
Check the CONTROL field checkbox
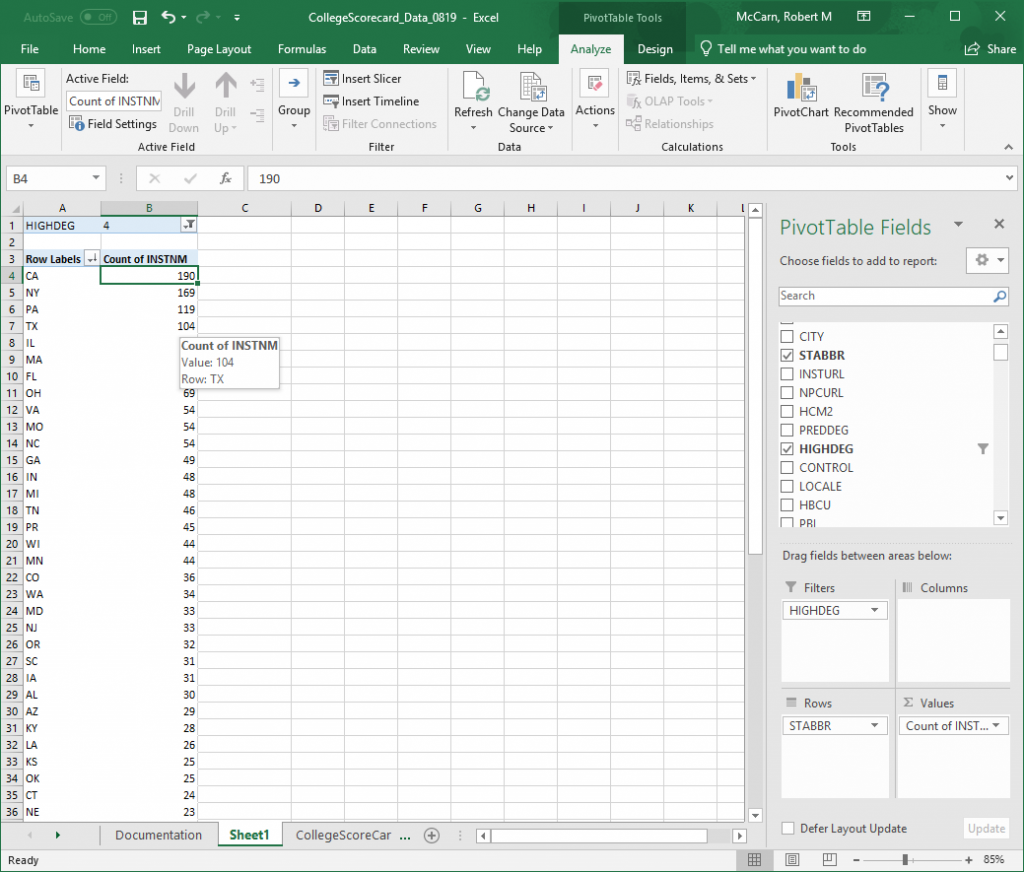[787, 468]
